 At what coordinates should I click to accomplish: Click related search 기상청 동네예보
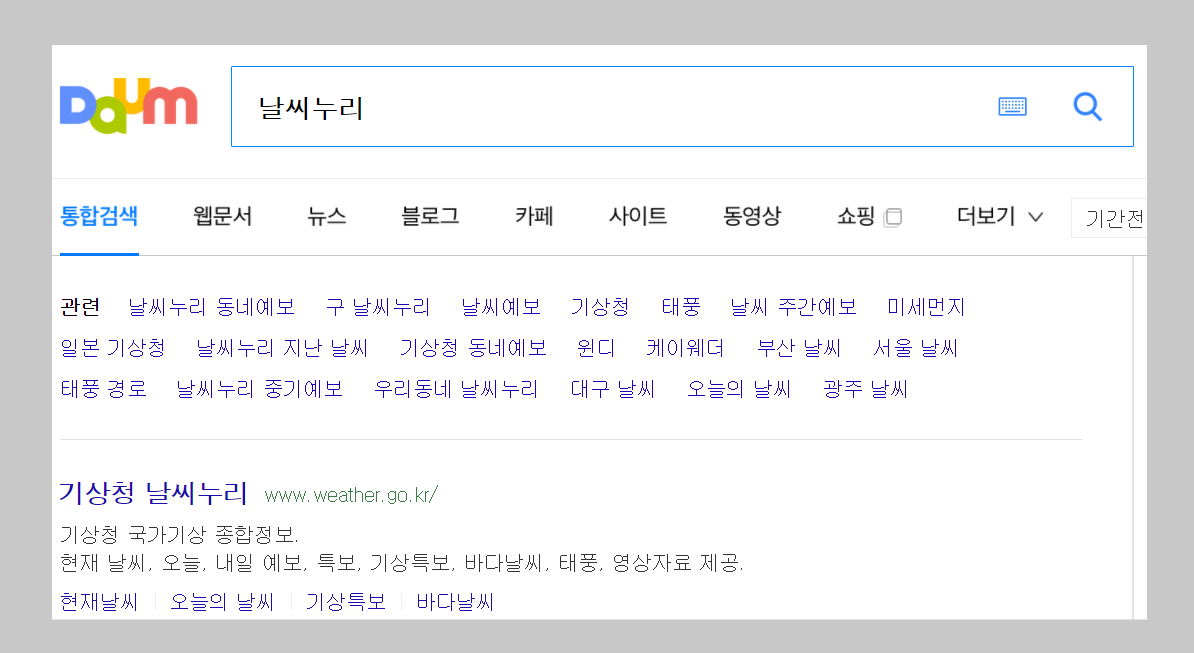tap(473, 348)
